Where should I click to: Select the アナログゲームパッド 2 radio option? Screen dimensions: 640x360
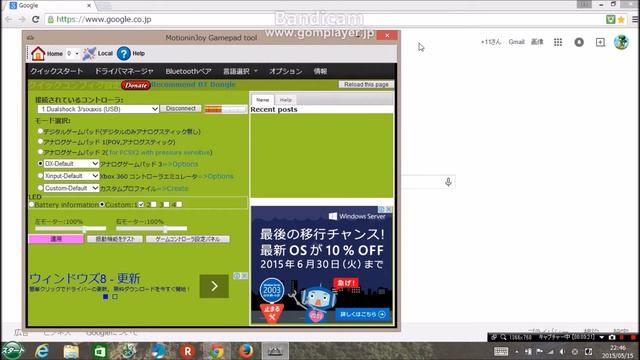(x=40, y=152)
